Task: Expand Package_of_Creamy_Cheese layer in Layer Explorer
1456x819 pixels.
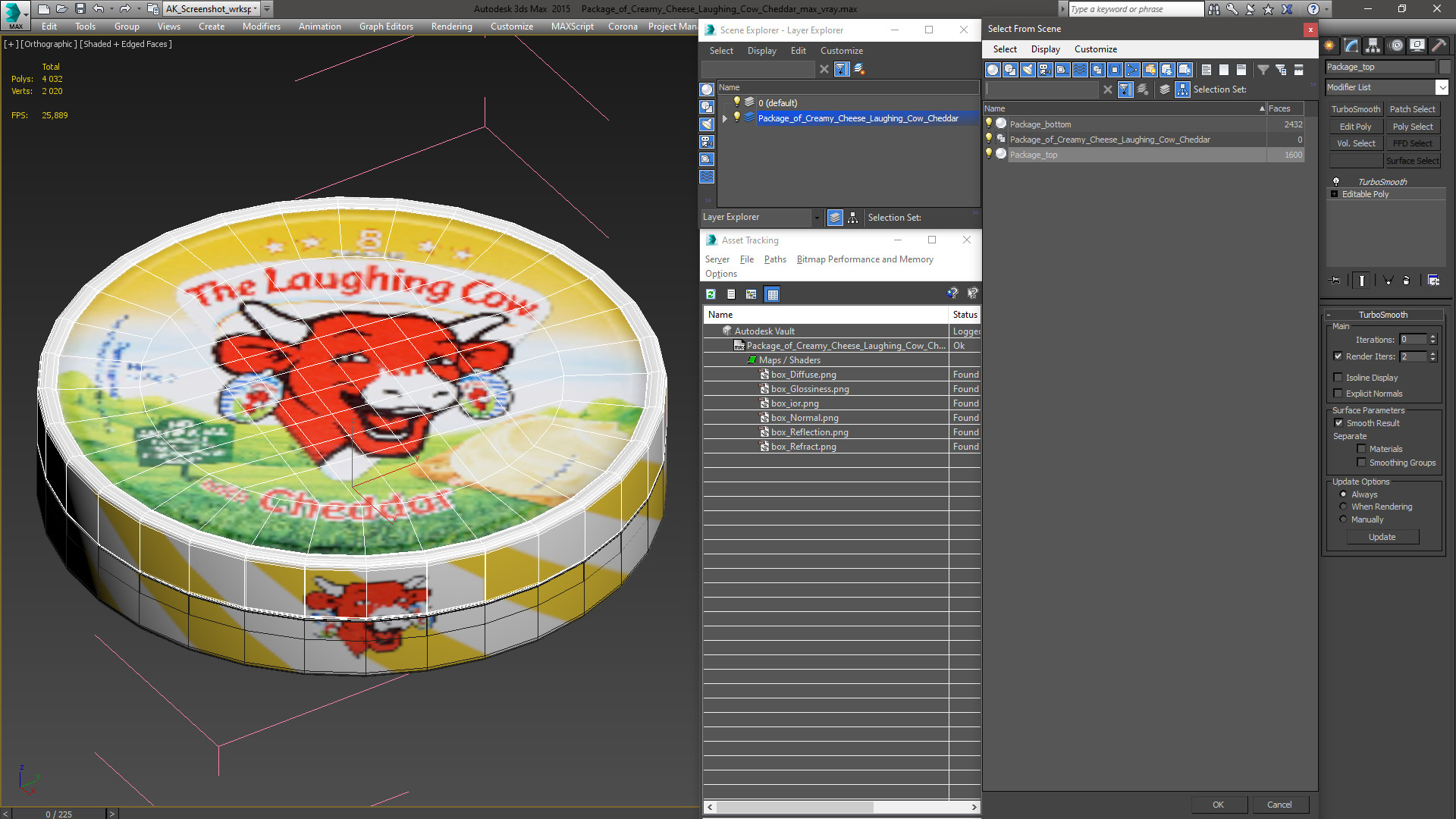Action: [x=725, y=118]
